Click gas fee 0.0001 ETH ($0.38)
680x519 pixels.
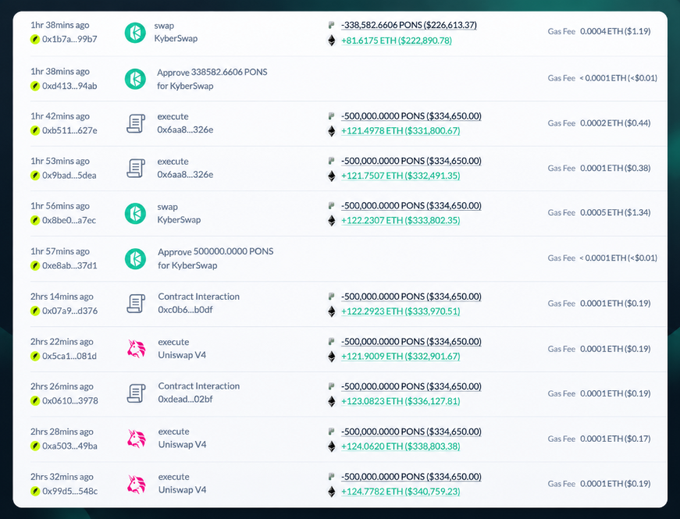615,168
